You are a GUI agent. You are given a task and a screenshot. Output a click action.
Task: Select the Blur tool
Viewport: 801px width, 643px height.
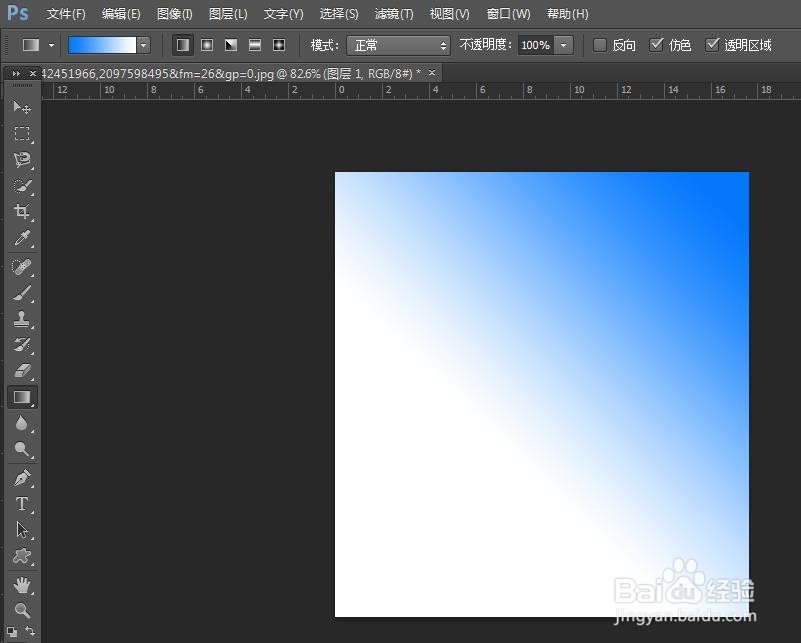point(21,423)
